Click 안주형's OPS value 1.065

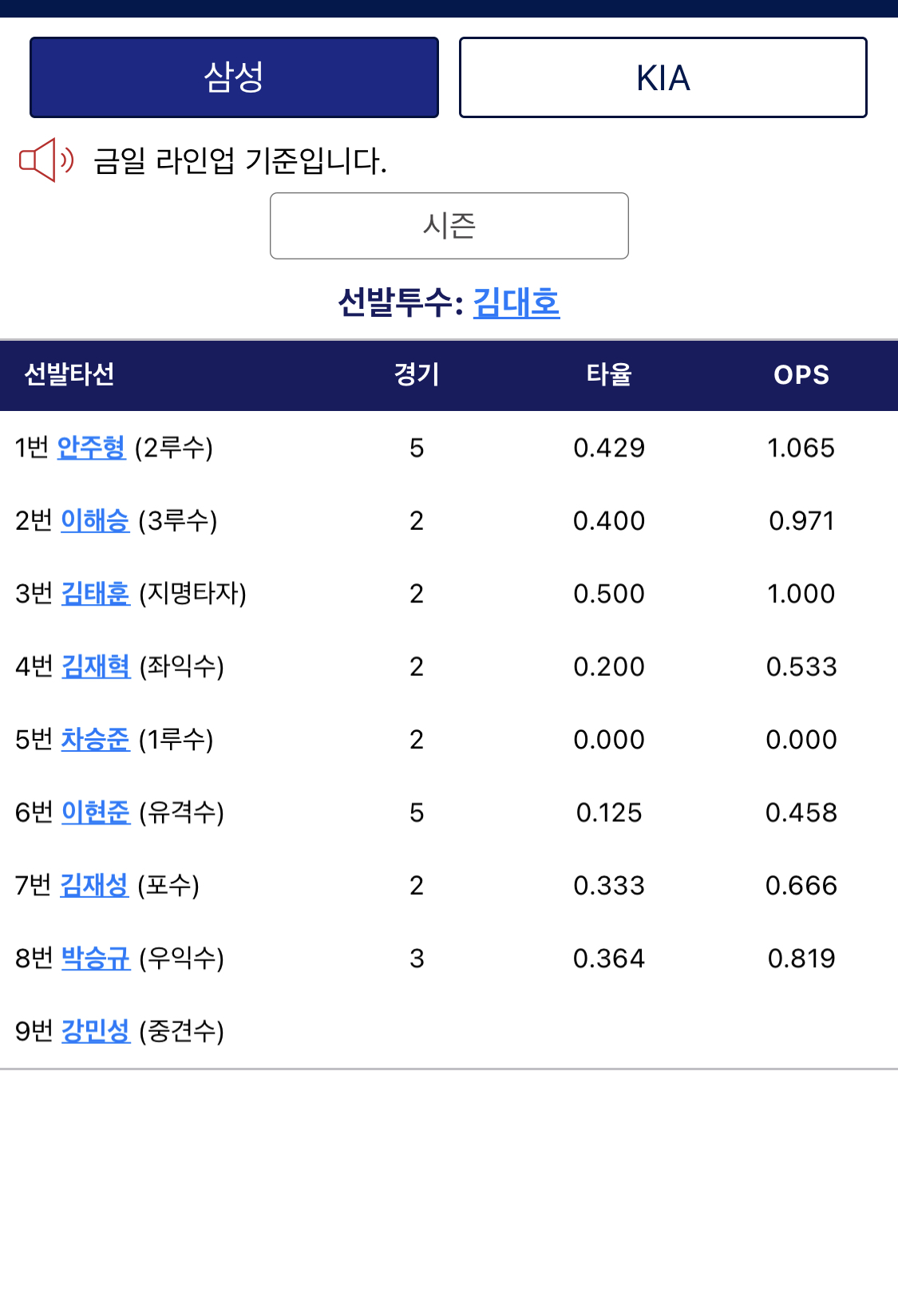pyautogui.click(x=801, y=448)
